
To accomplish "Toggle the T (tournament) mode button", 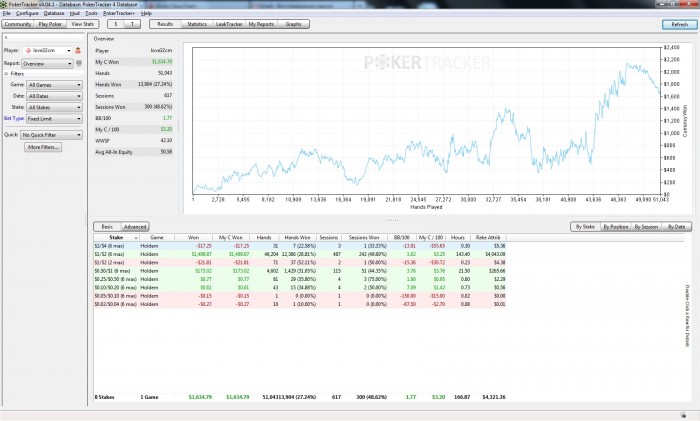I will coord(132,24).
